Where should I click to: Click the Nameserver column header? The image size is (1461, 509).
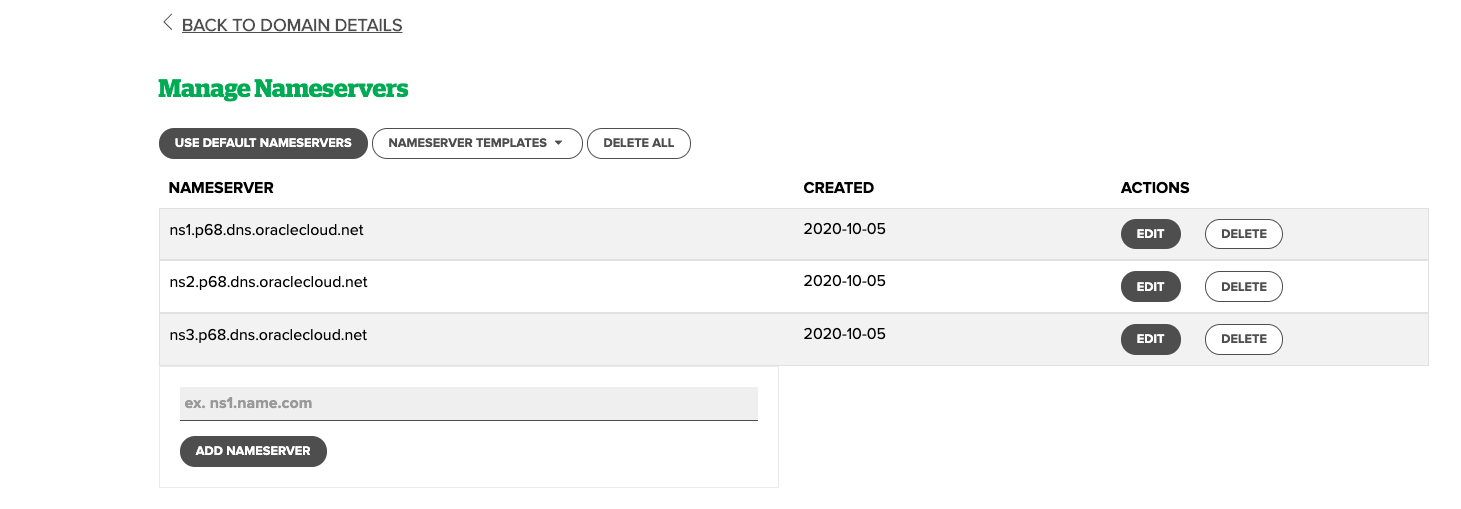point(221,188)
